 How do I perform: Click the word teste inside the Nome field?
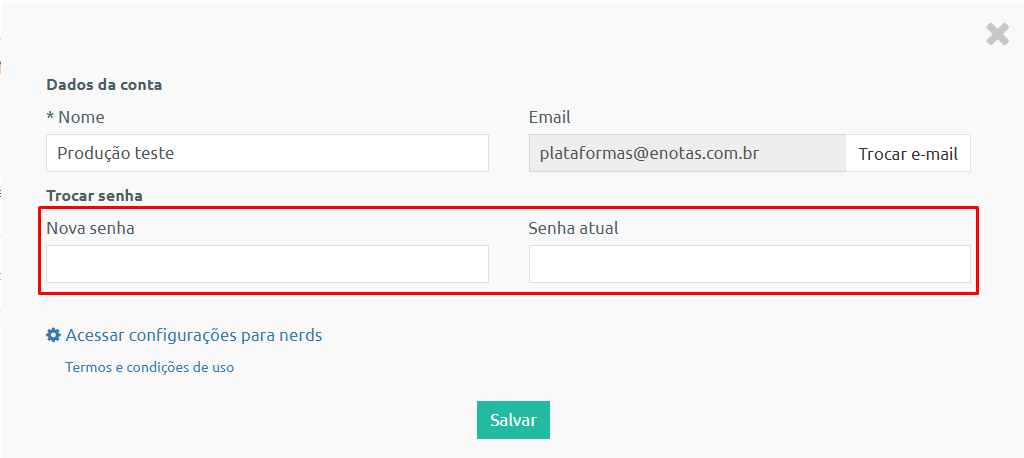coord(154,154)
